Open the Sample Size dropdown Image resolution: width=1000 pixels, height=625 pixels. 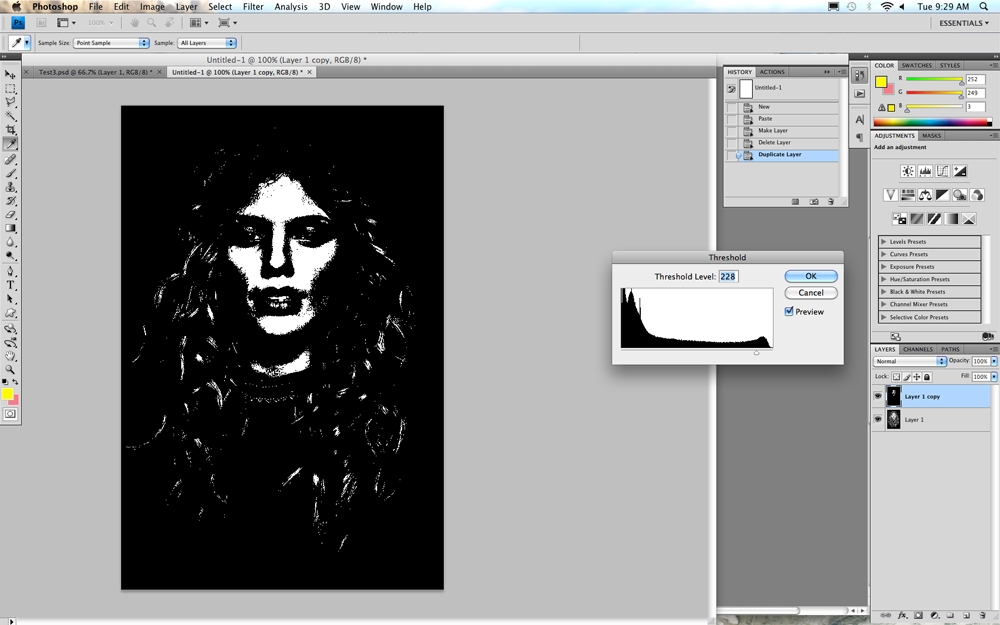(x=111, y=43)
